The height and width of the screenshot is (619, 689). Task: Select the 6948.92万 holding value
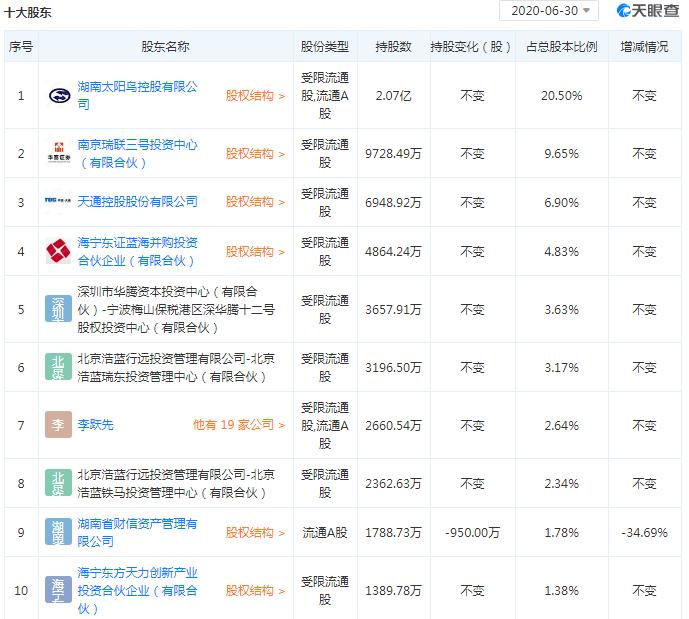tap(393, 203)
